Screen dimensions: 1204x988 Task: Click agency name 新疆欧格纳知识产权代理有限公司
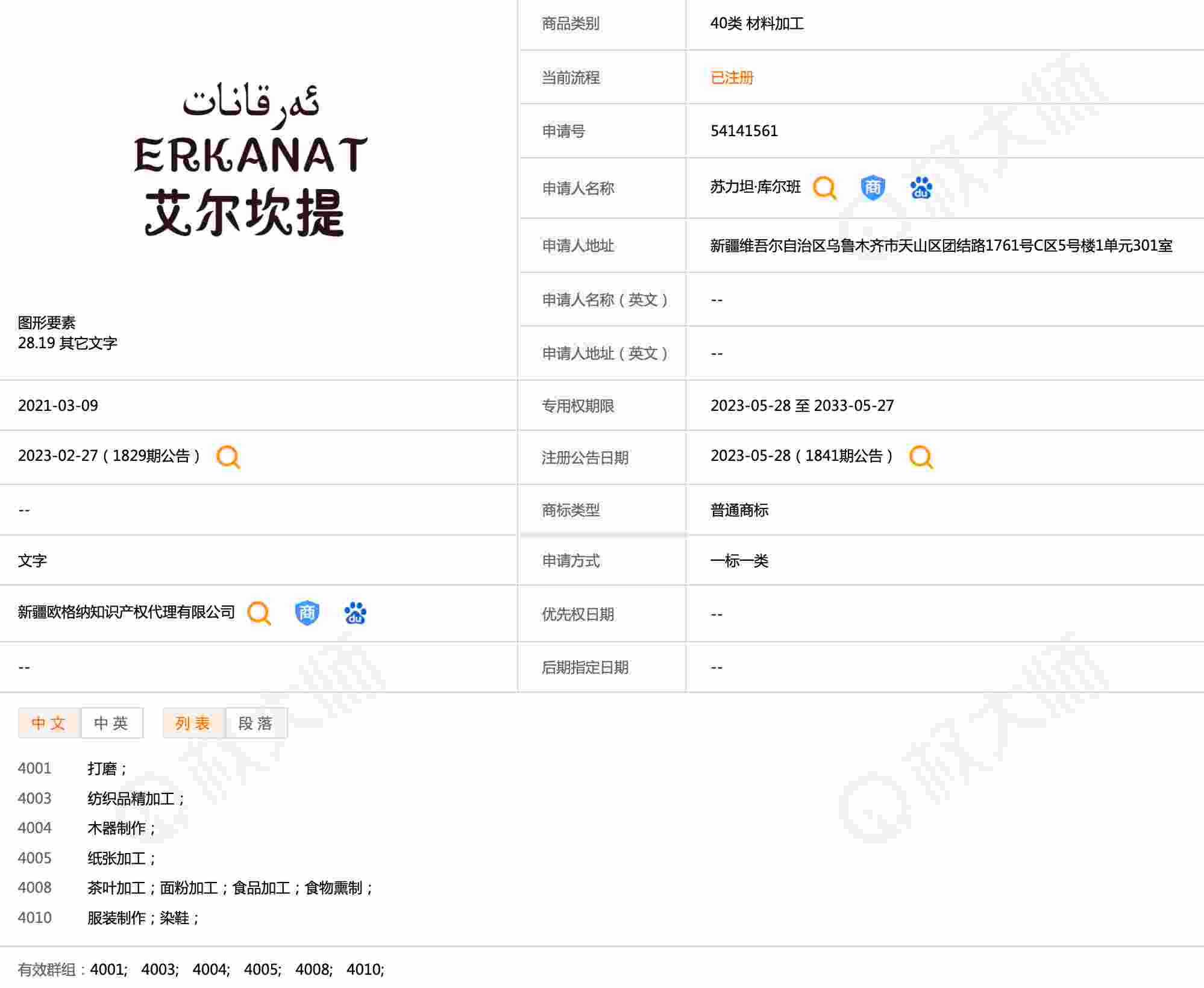(126, 612)
